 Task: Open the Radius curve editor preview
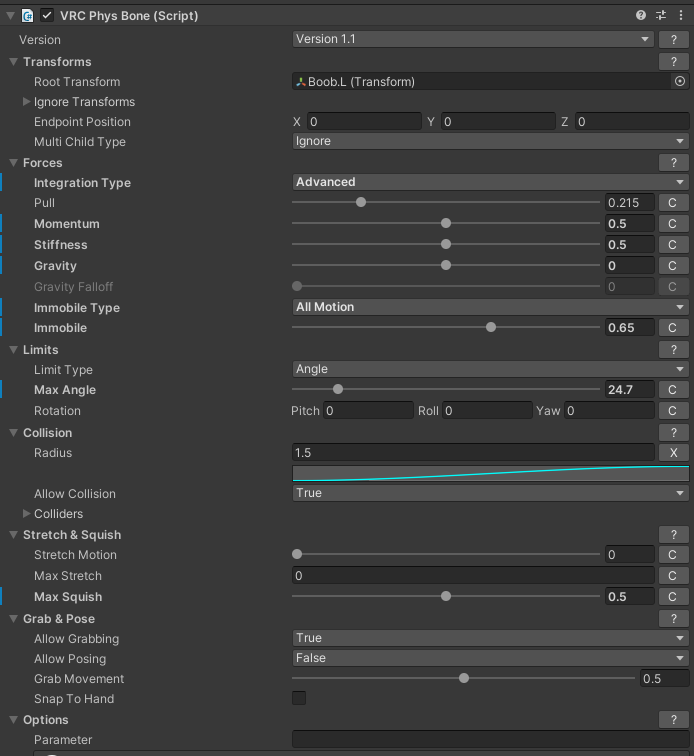(x=490, y=473)
